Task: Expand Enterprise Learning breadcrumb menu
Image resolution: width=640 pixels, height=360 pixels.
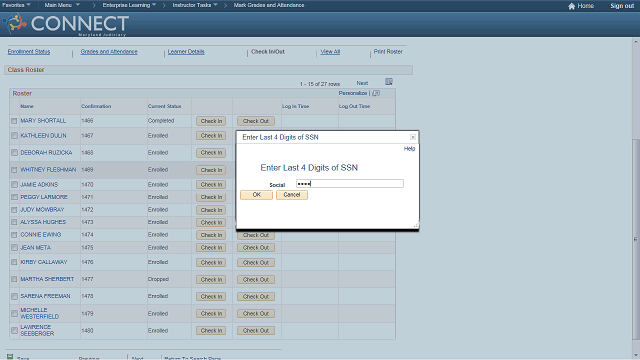Action: (x=129, y=5)
